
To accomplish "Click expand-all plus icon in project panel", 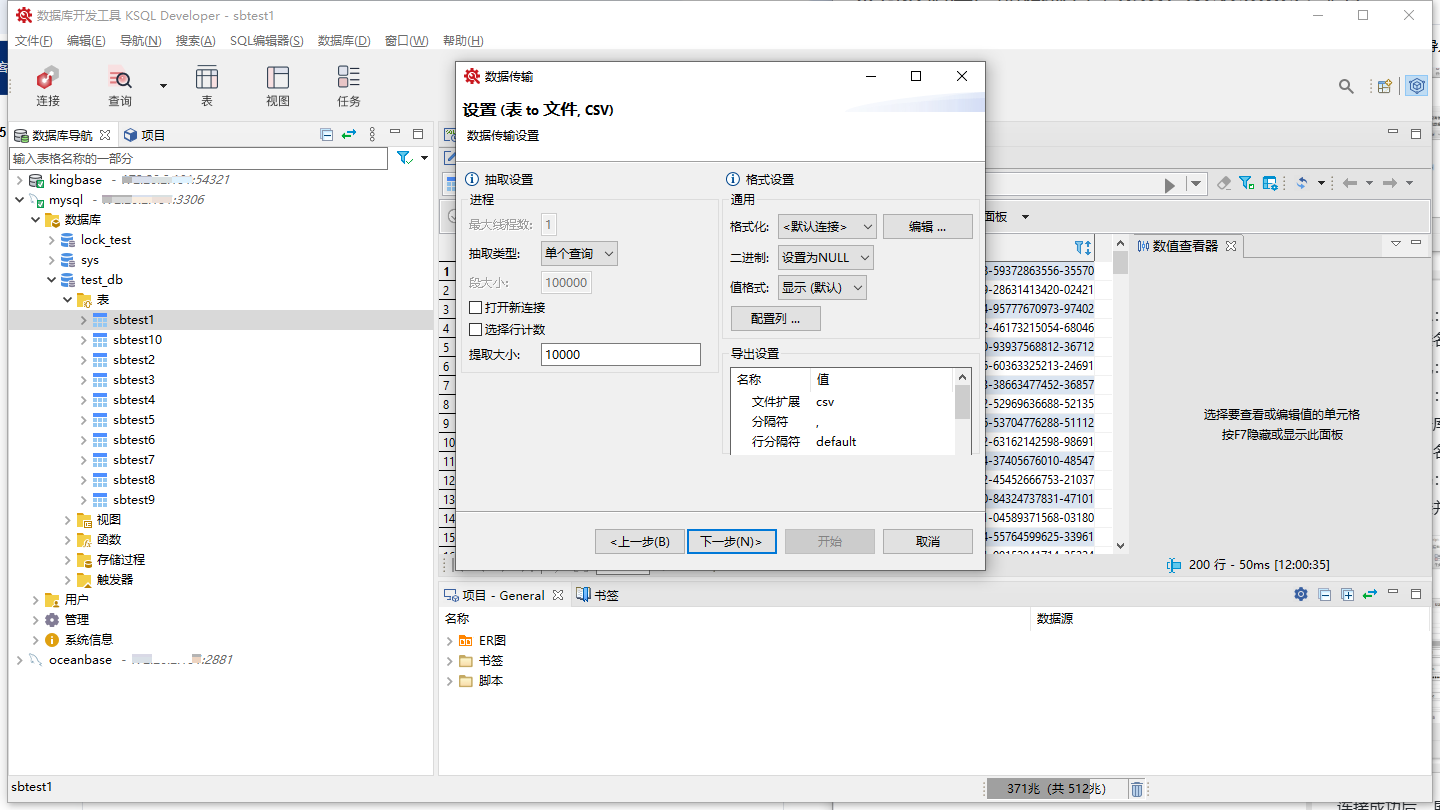I will pyautogui.click(x=1348, y=594).
